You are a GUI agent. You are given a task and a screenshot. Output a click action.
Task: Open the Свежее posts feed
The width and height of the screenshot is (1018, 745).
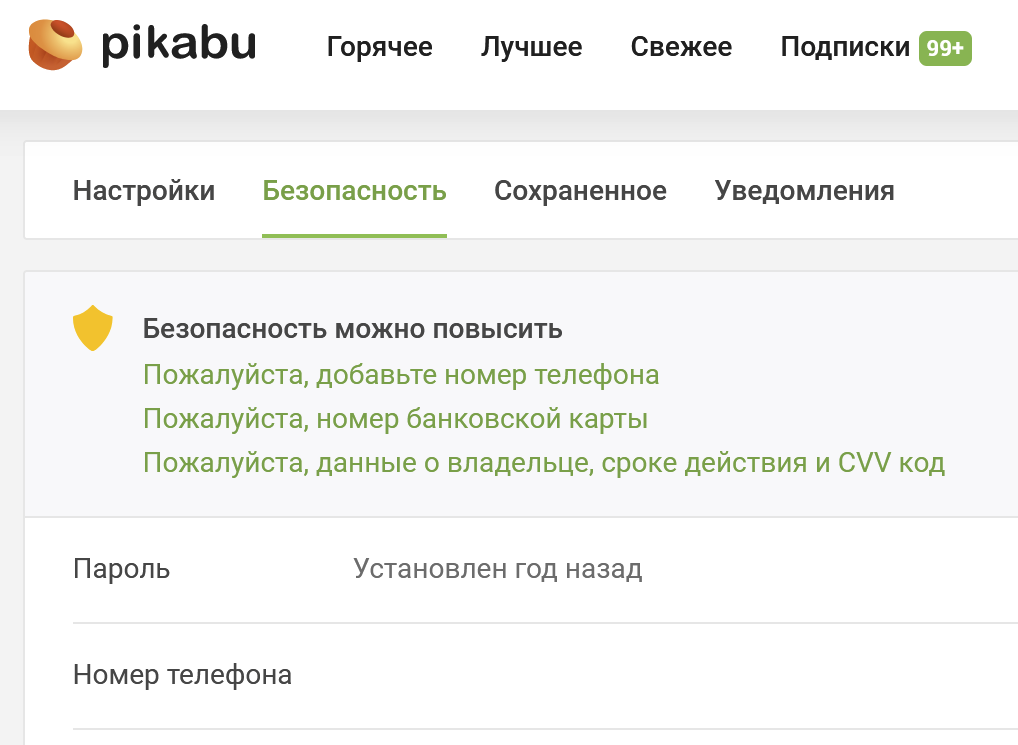pos(681,47)
